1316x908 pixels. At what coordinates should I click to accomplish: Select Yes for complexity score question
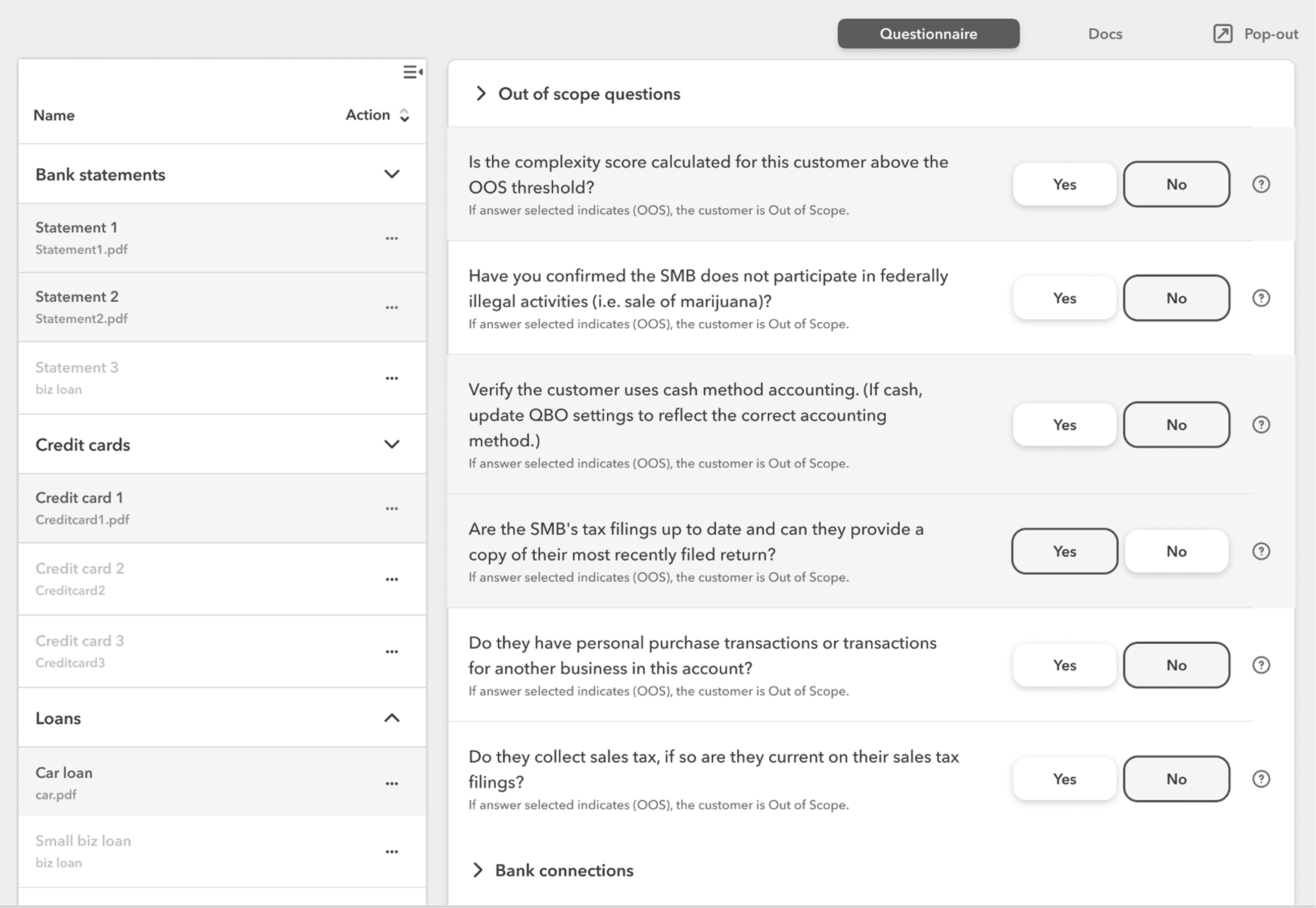tap(1064, 184)
